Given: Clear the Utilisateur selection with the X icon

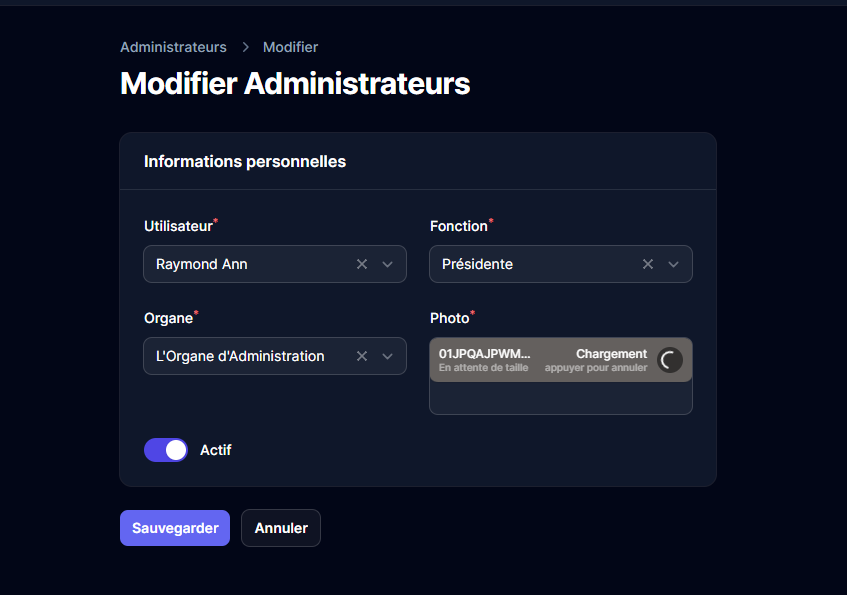Looking at the screenshot, I should tap(362, 264).
